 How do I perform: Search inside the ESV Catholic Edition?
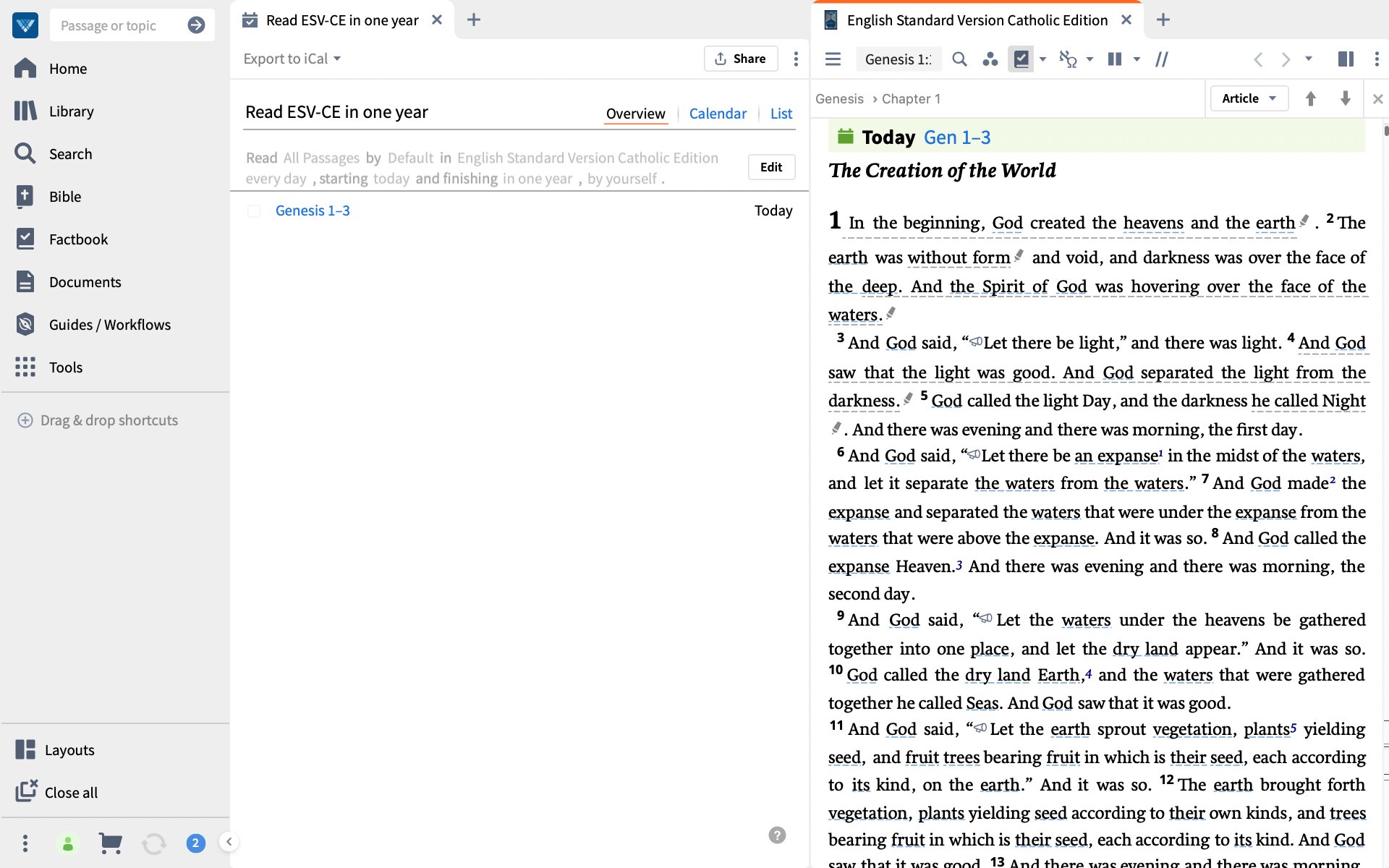pos(959,59)
